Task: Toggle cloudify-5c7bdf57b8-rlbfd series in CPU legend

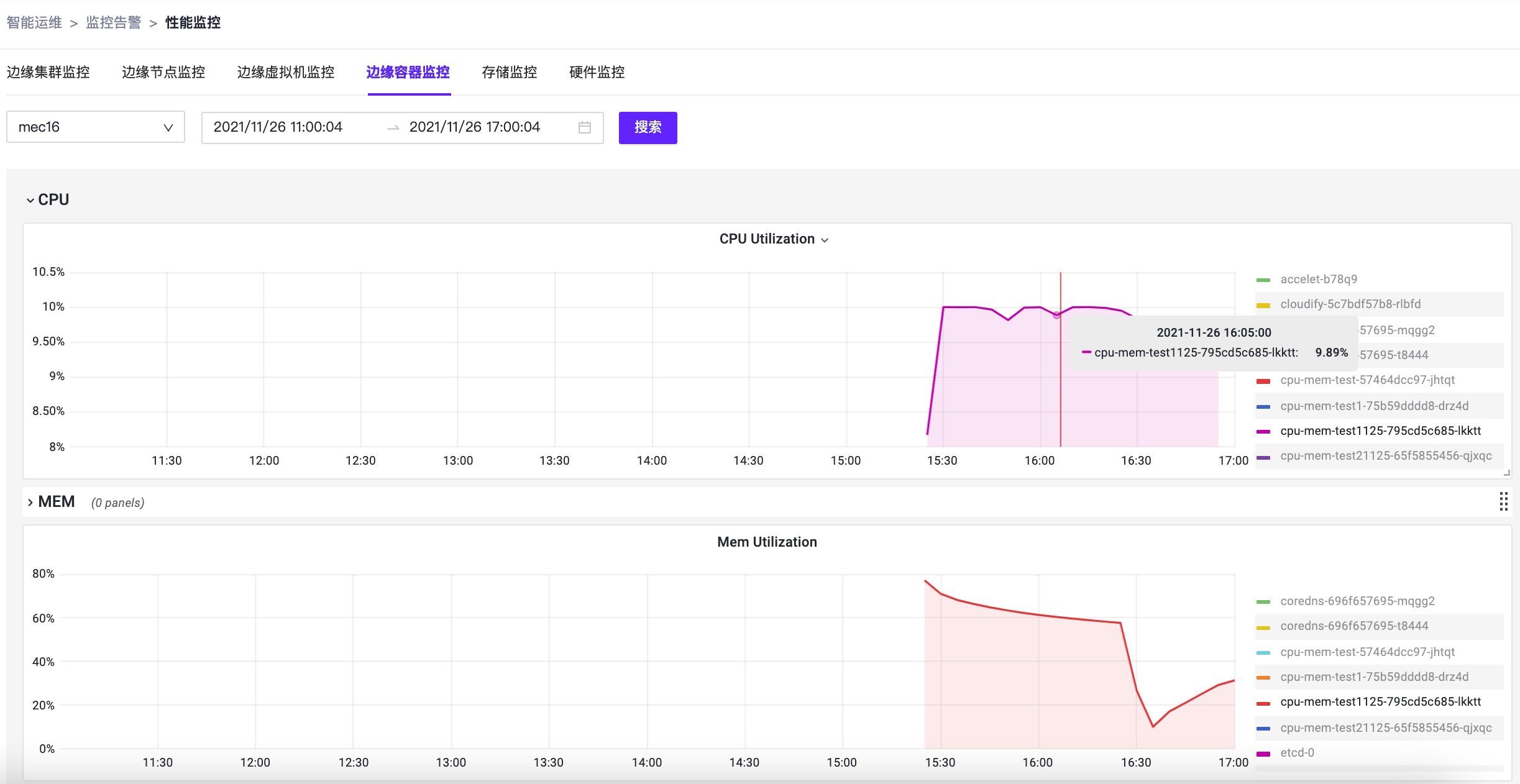Action: click(1350, 304)
